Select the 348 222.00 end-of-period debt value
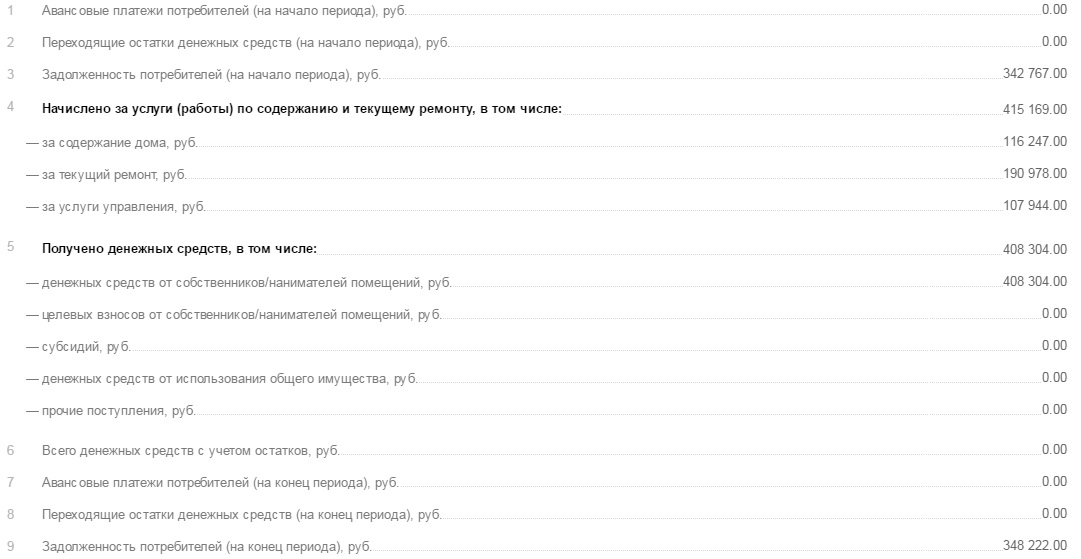The width and height of the screenshot is (1081, 559). (x=1035, y=545)
